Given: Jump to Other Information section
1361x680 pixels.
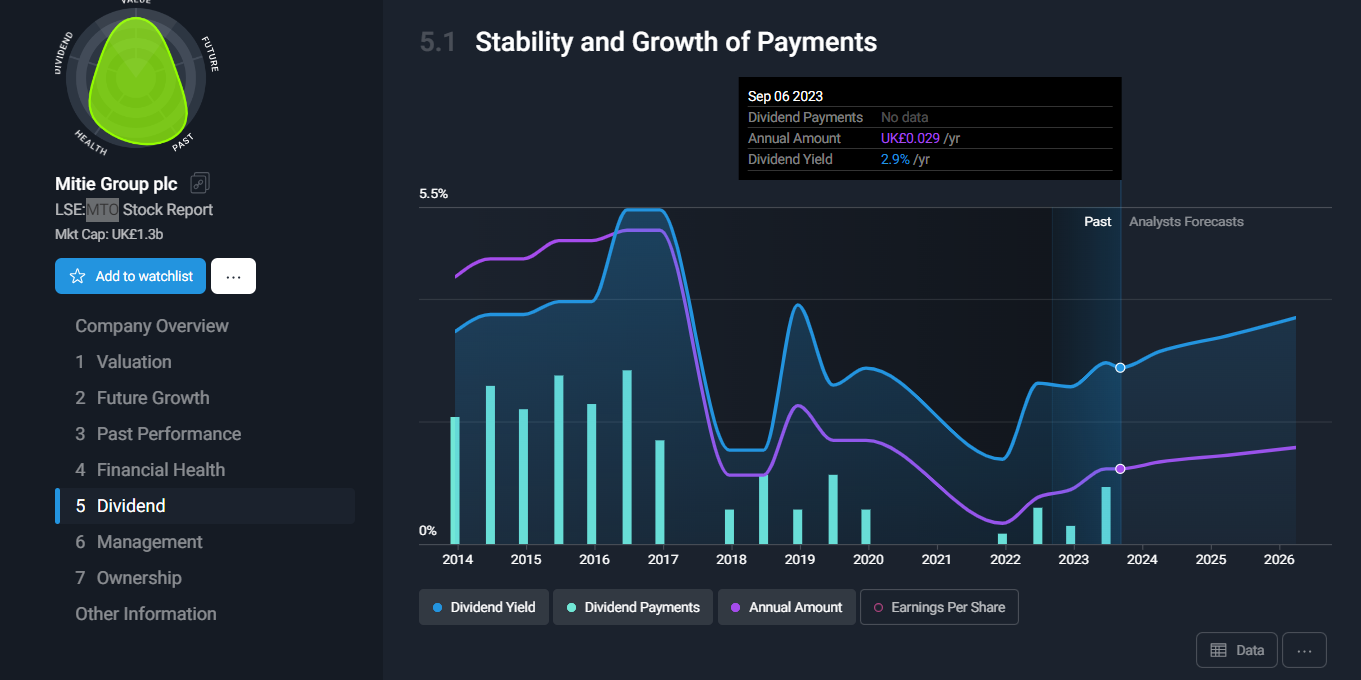Looking at the screenshot, I should (146, 614).
